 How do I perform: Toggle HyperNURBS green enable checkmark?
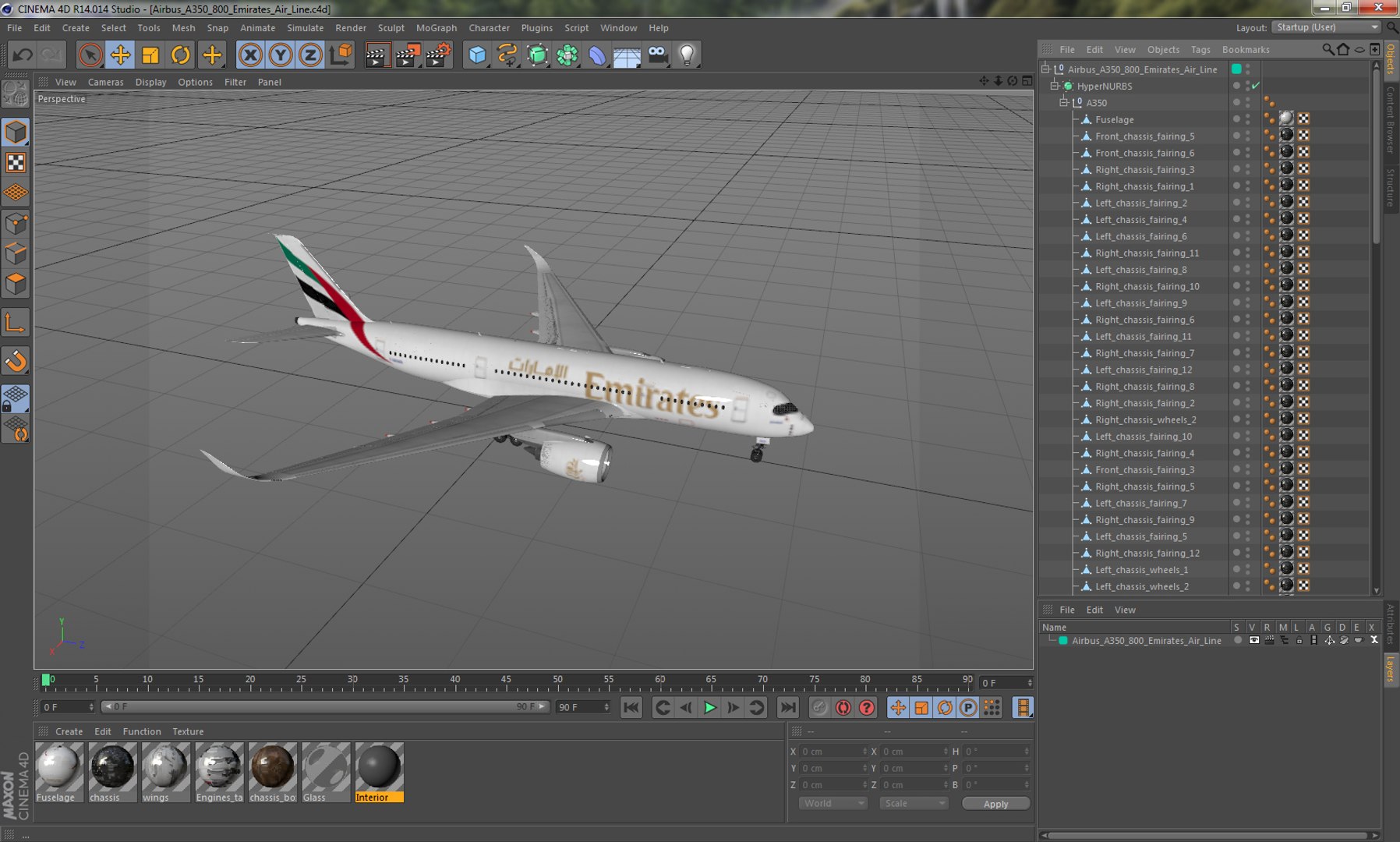(x=1256, y=86)
